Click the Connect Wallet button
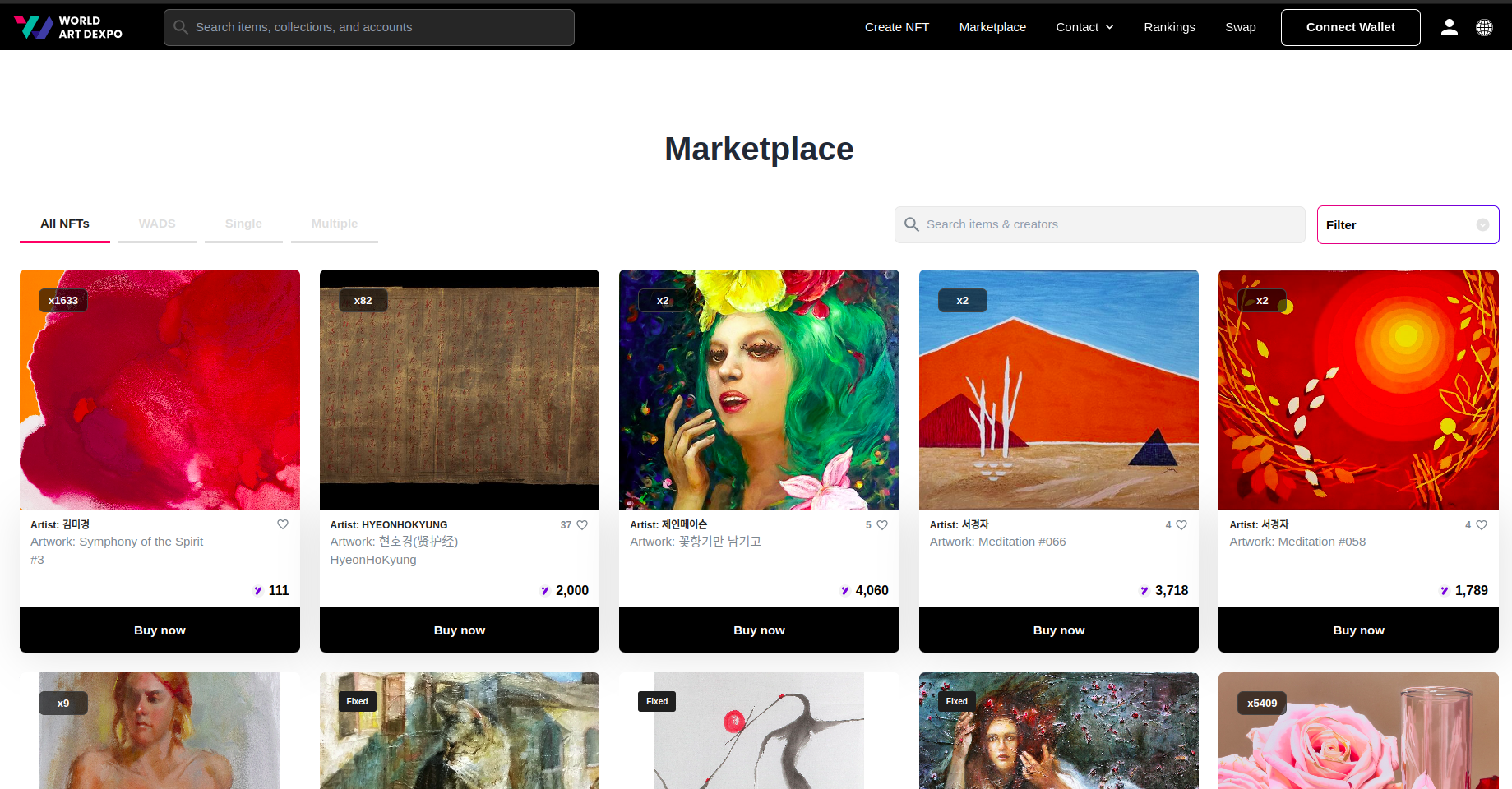The image size is (1512, 789). pyautogui.click(x=1350, y=27)
